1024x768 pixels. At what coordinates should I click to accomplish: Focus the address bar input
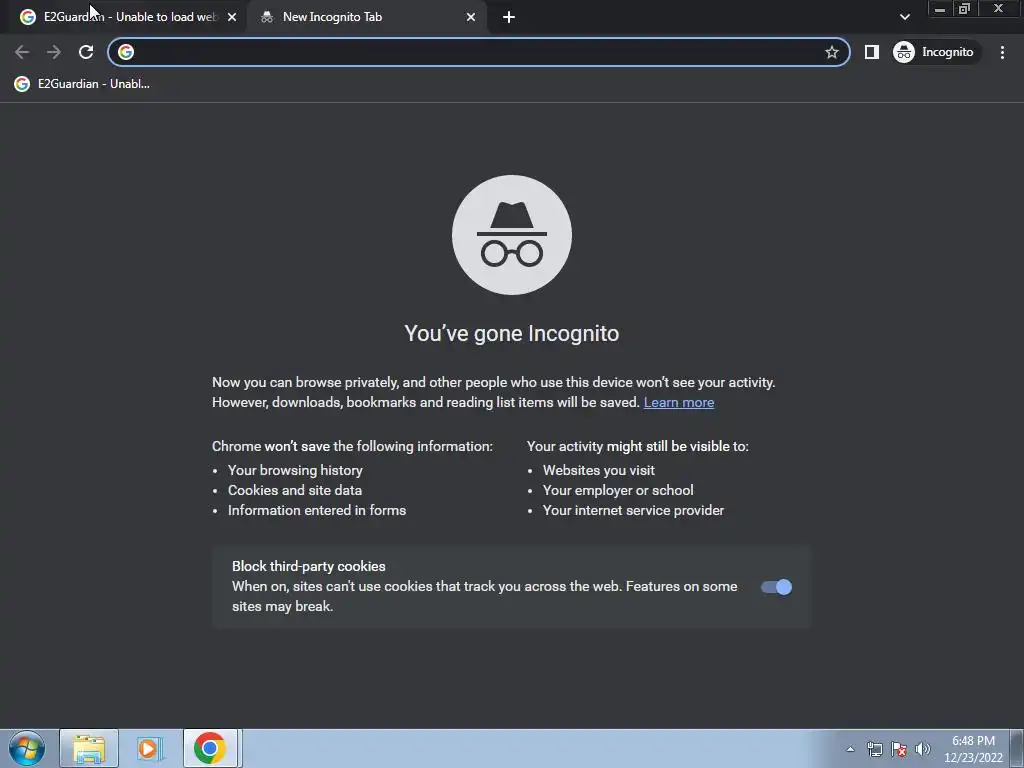pyautogui.click(x=478, y=52)
